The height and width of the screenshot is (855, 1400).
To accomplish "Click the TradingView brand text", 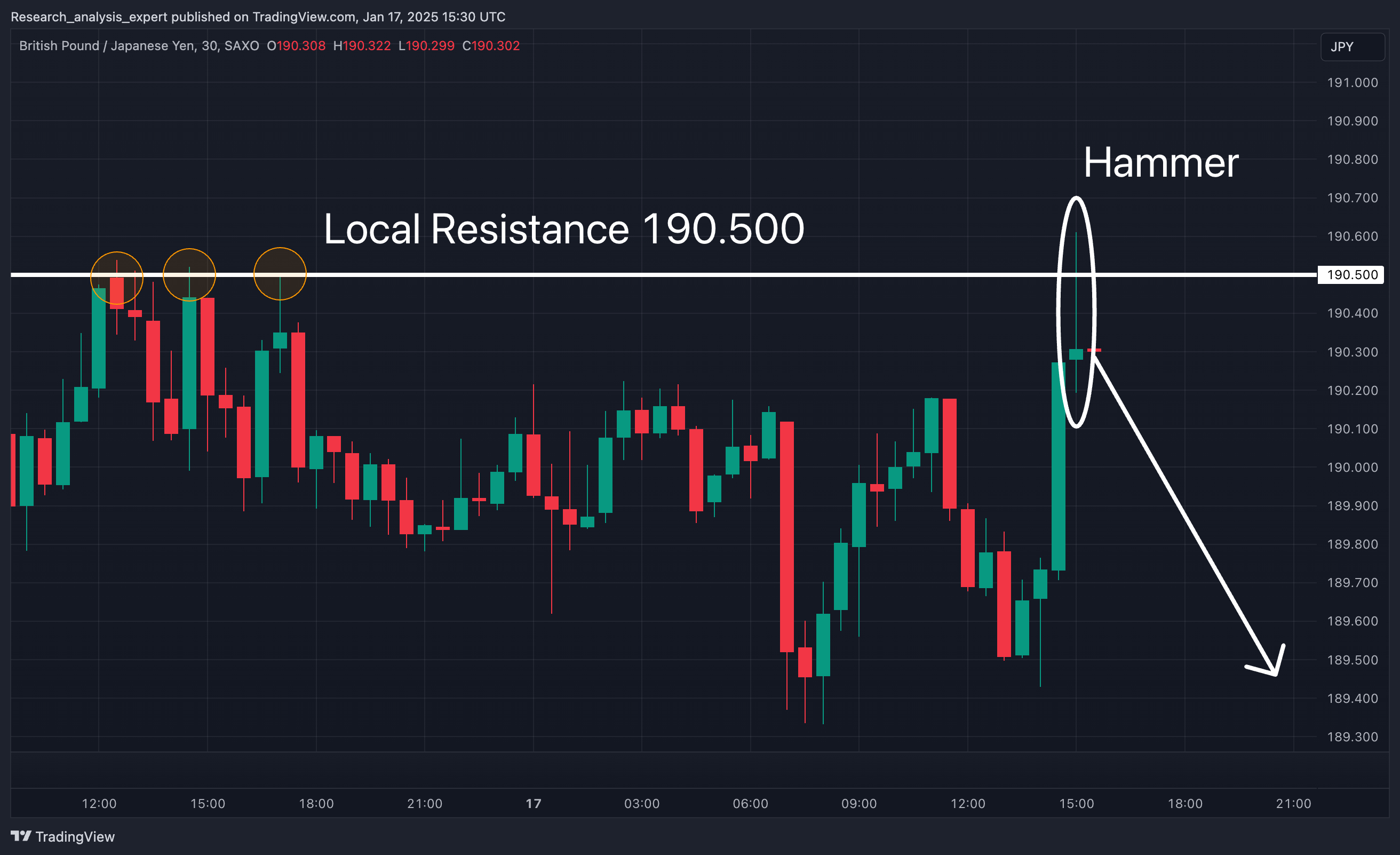I will click(x=75, y=837).
